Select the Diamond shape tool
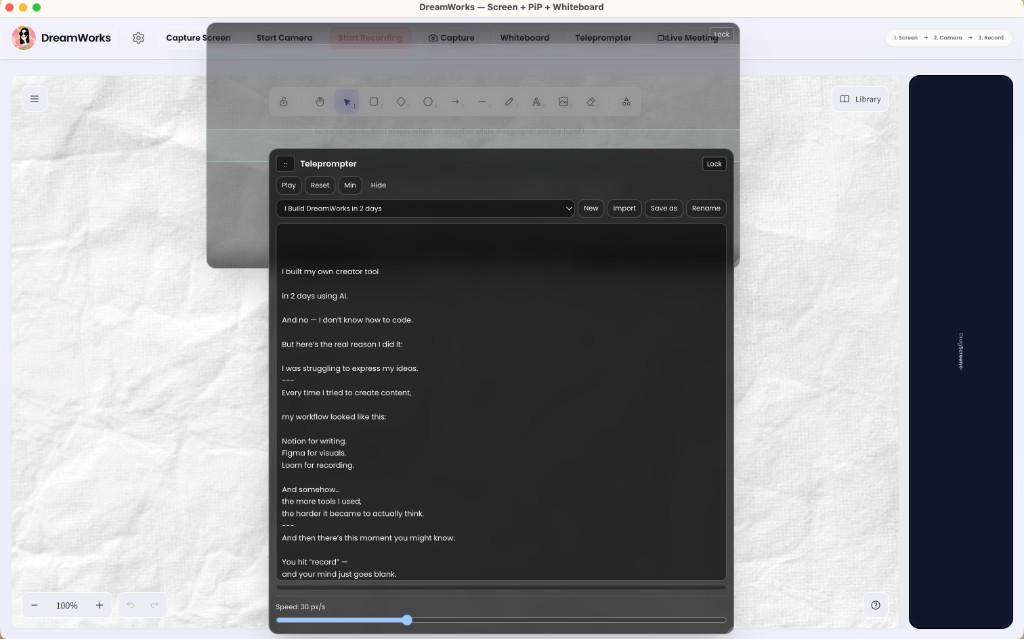 point(401,102)
